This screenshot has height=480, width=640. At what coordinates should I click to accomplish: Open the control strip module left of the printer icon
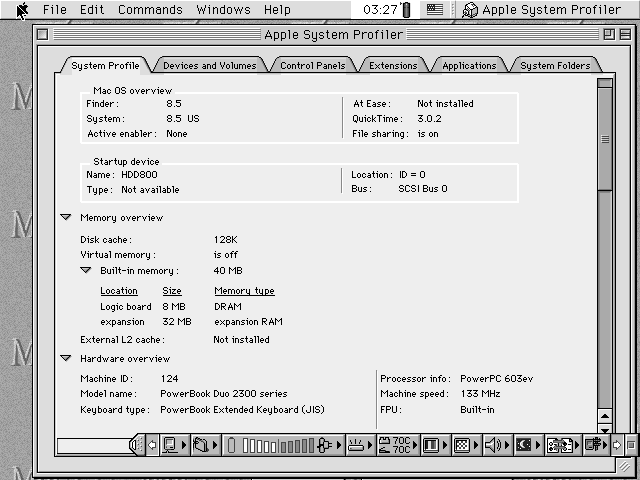click(x=563, y=445)
